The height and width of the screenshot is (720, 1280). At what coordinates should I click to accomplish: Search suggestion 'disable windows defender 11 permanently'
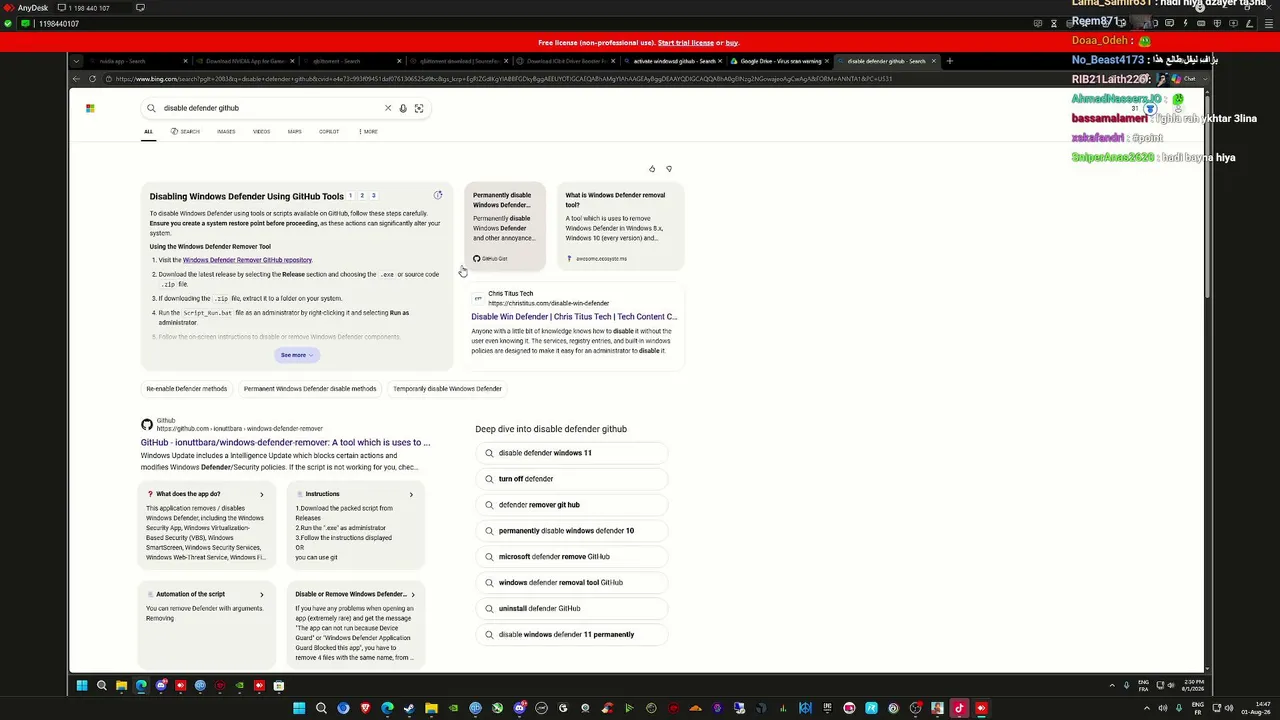(571, 635)
